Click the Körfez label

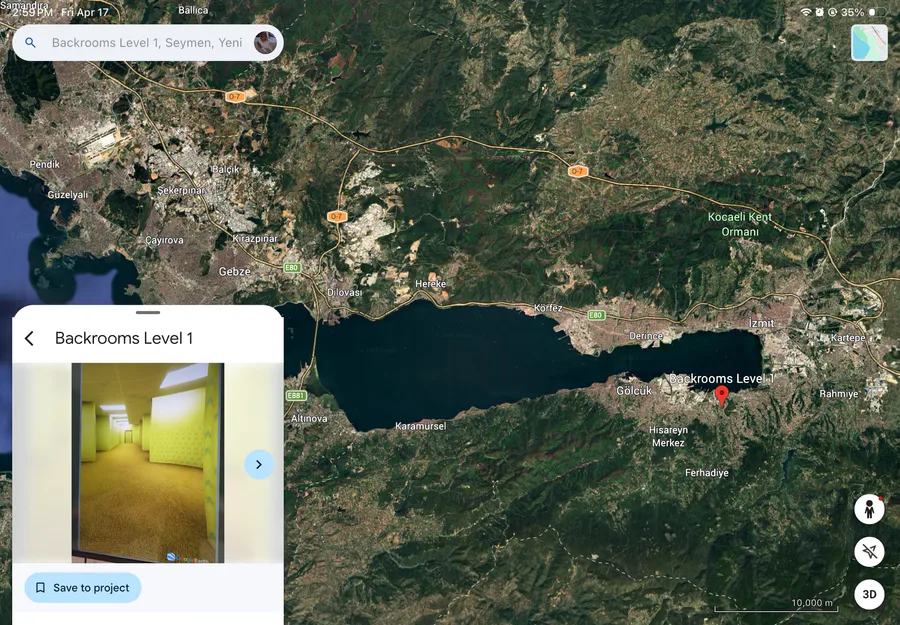pos(548,308)
